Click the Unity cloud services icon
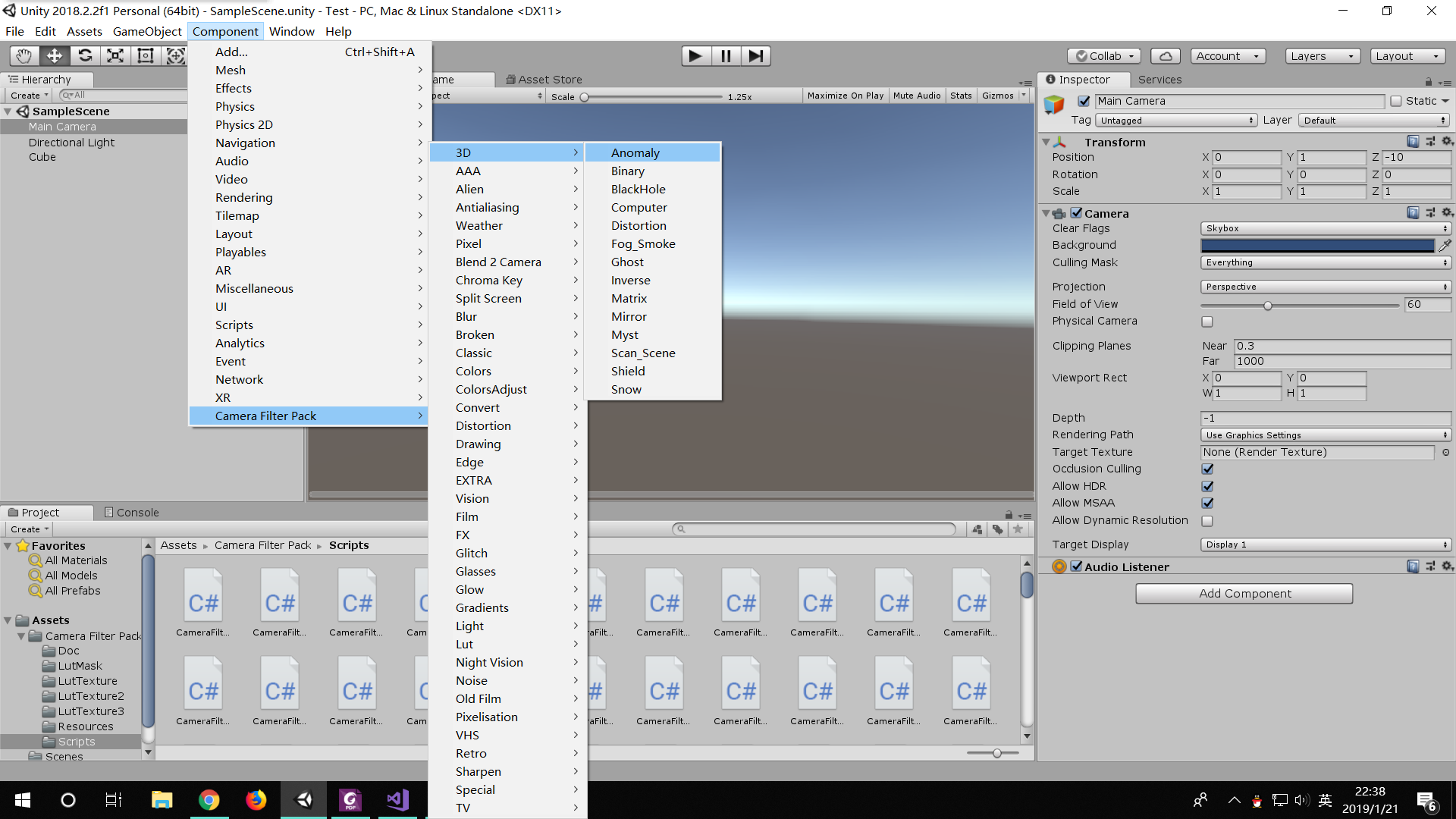The height and width of the screenshot is (819, 1456). tap(1166, 55)
